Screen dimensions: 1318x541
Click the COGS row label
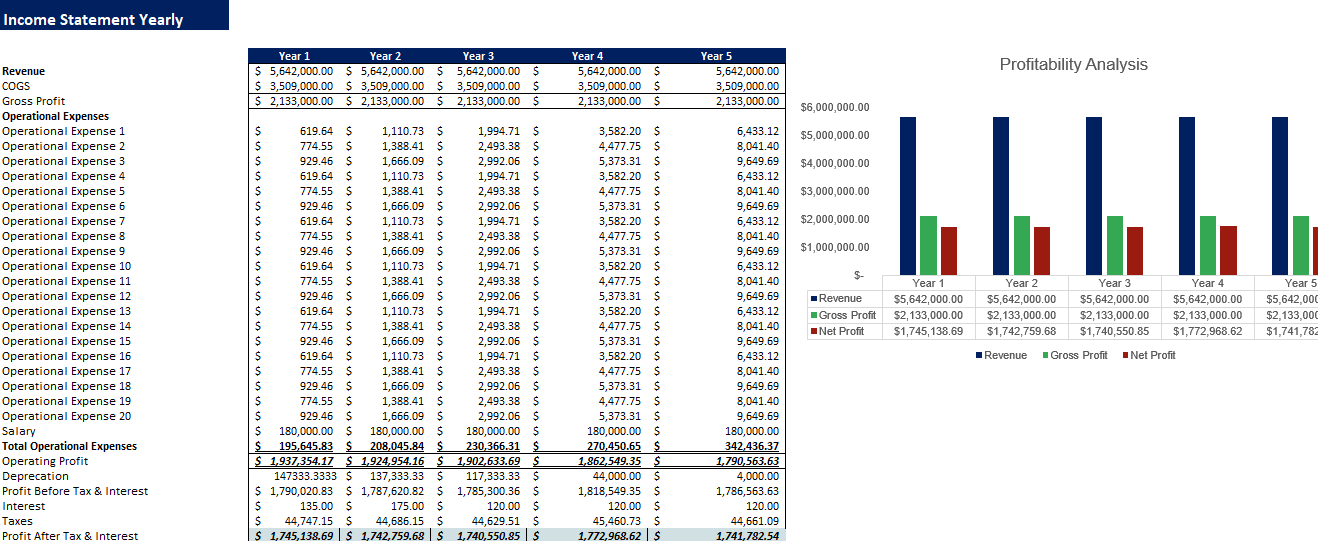pos(16,86)
